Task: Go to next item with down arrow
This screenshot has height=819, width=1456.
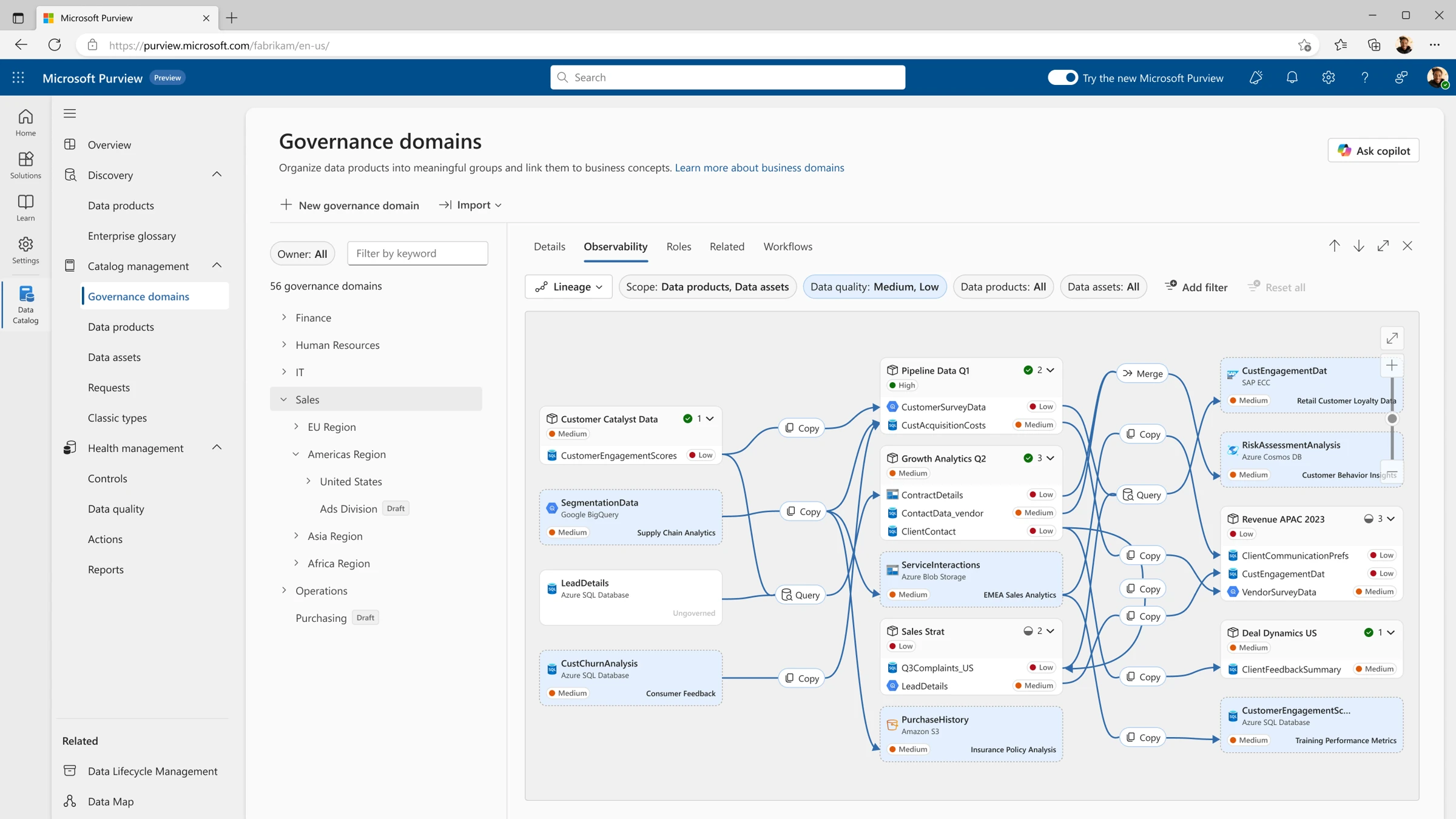Action: click(x=1359, y=246)
